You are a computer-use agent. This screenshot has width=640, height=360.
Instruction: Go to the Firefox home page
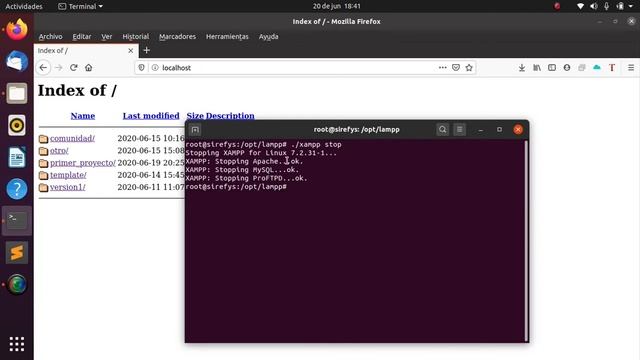89,68
